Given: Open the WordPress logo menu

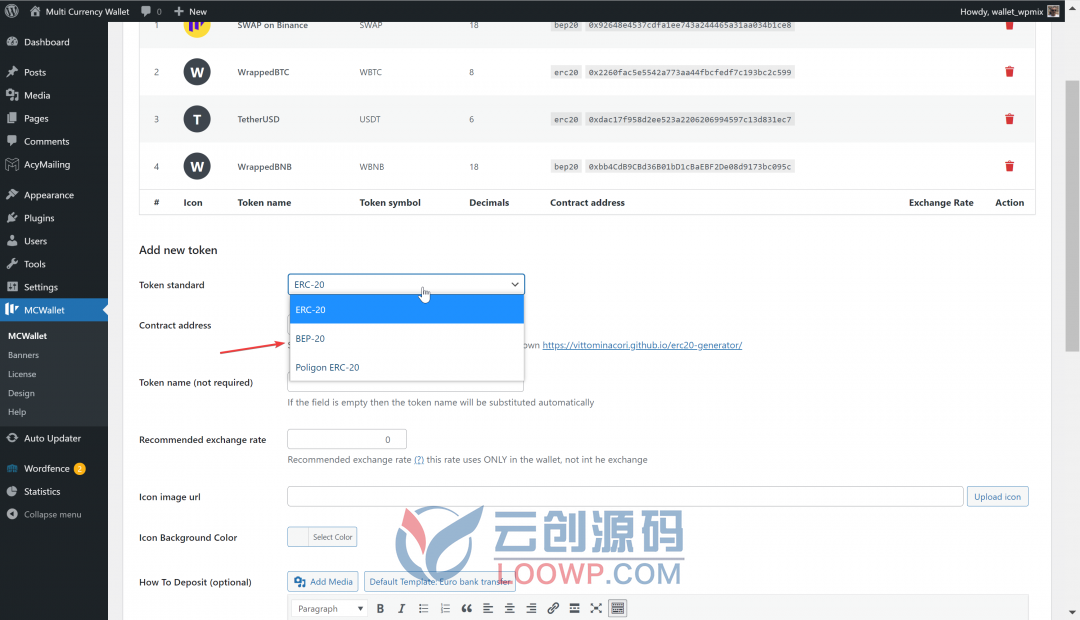Looking at the screenshot, I should pyautogui.click(x=12, y=11).
